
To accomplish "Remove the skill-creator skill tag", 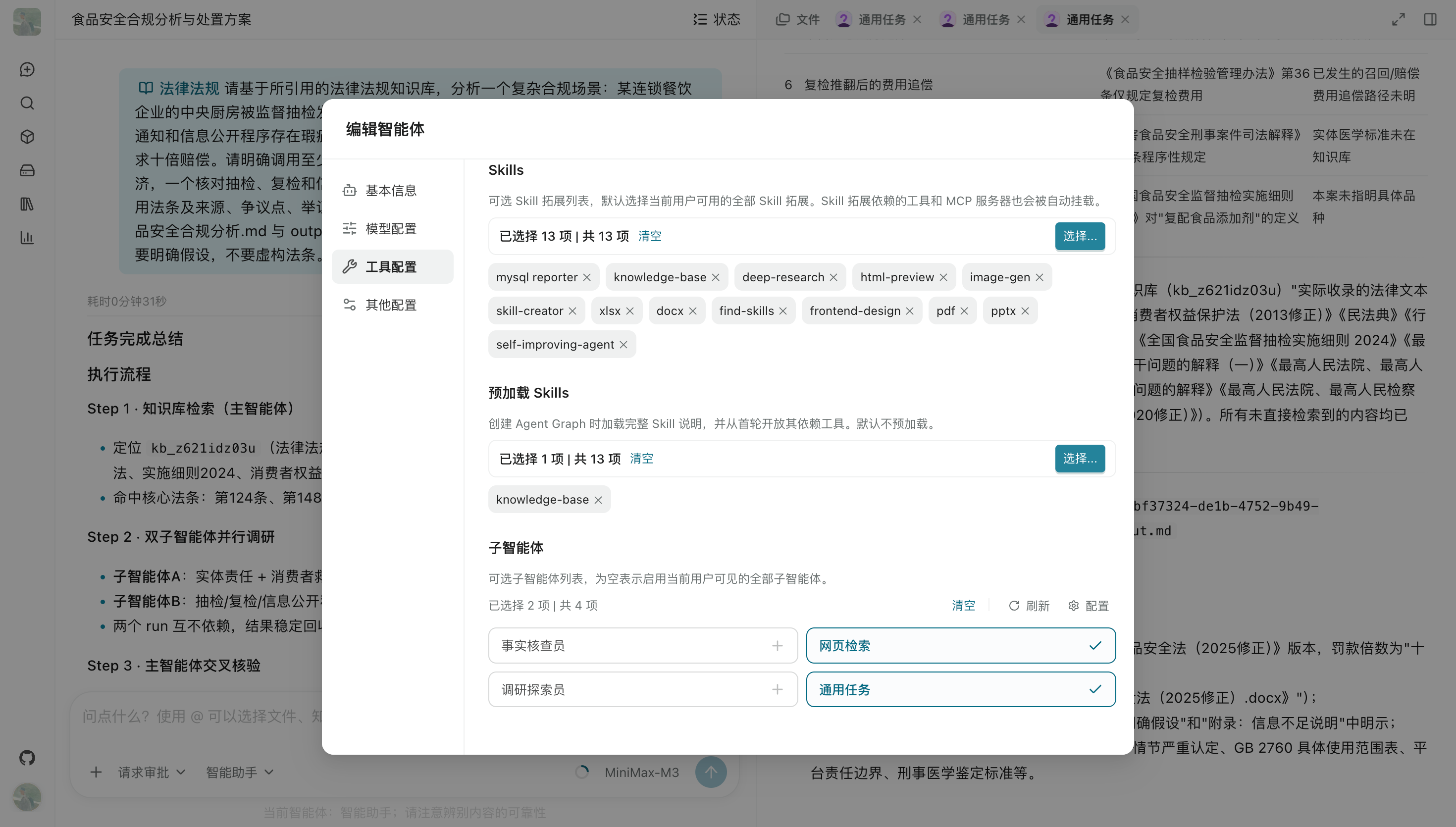I will point(572,310).
